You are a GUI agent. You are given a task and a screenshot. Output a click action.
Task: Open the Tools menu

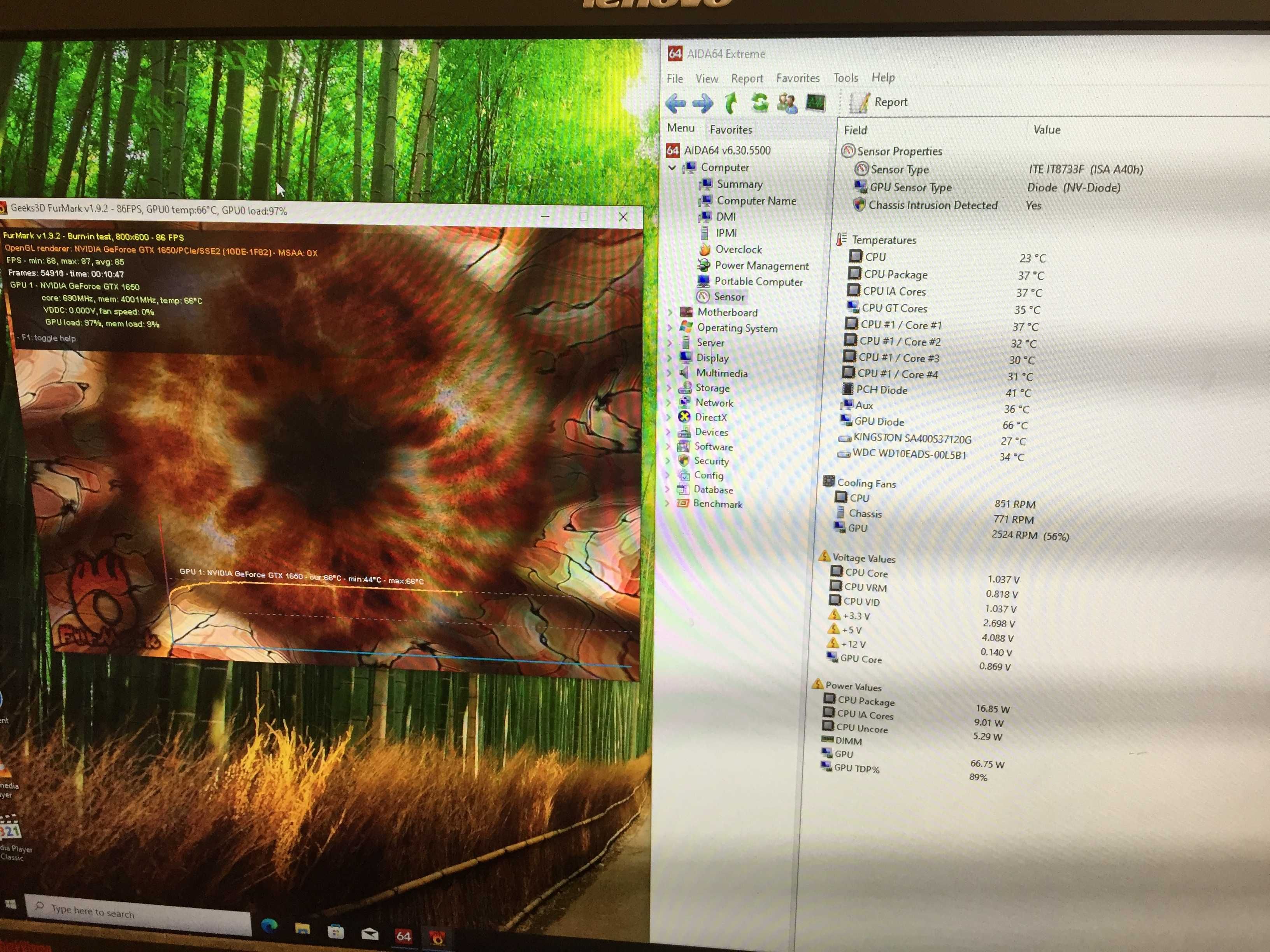(x=846, y=77)
